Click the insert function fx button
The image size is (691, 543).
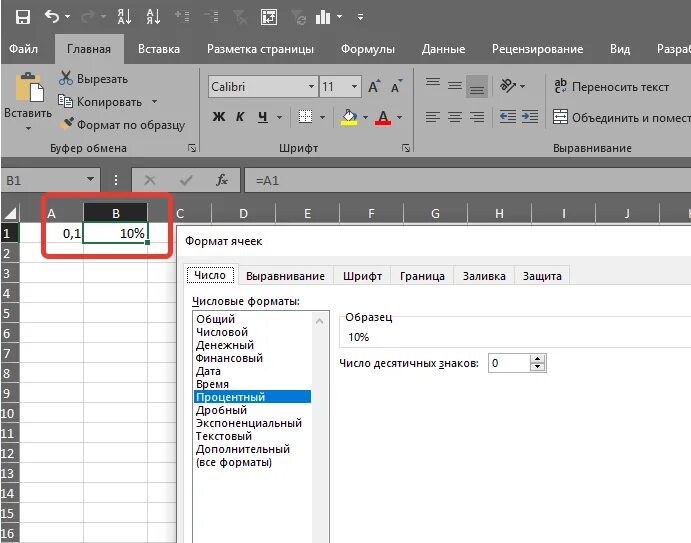click(x=222, y=180)
